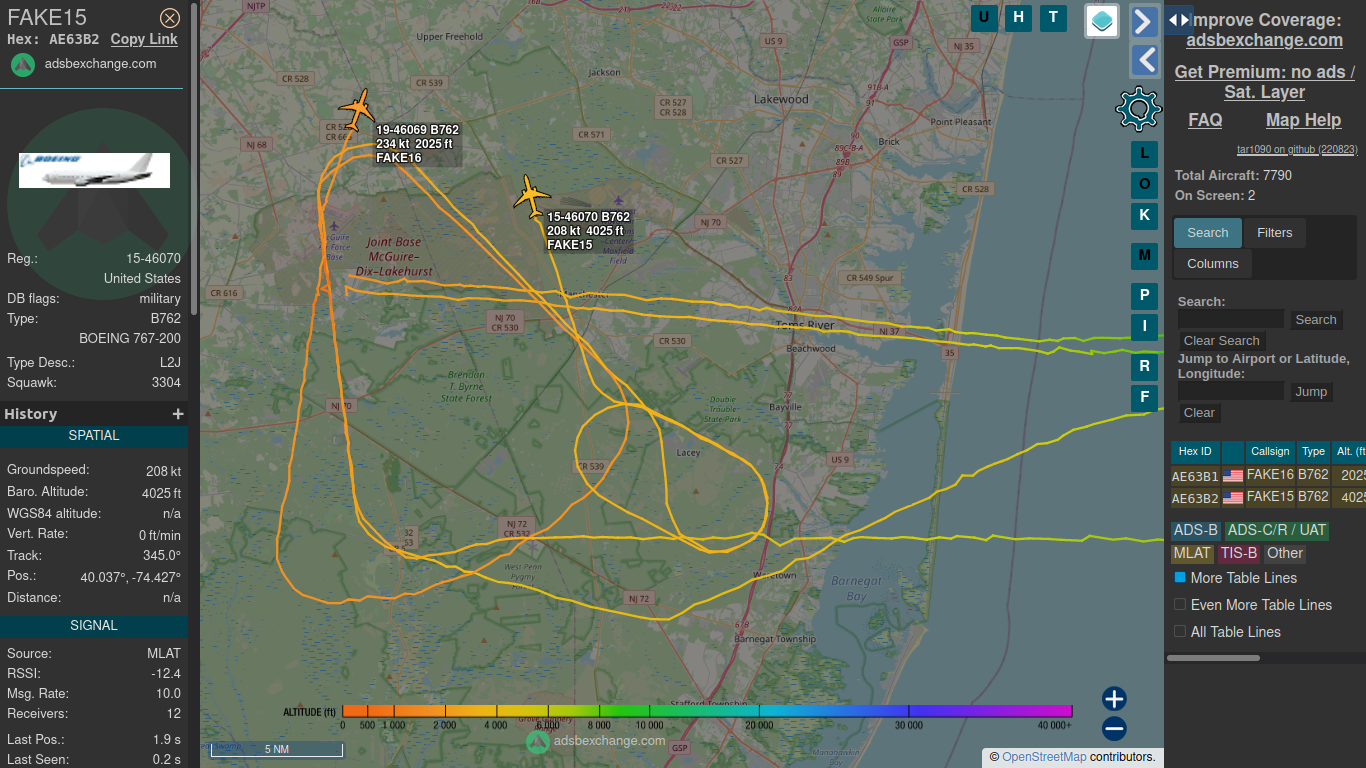1366x768 pixels.
Task: Click the Clear Search button
Action: click(x=1222, y=341)
